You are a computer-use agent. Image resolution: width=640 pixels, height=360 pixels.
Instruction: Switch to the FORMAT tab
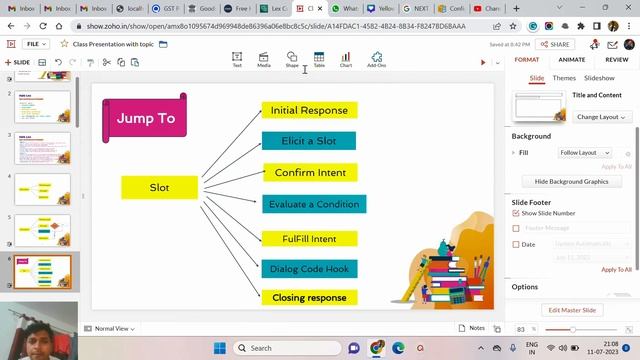tap(527, 60)
